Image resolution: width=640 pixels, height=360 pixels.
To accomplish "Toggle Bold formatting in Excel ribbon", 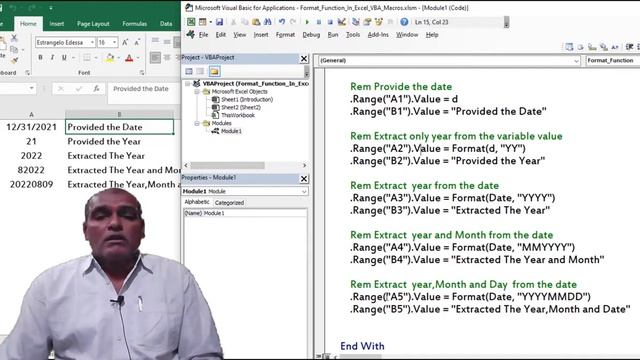I will tap(40, 58).
